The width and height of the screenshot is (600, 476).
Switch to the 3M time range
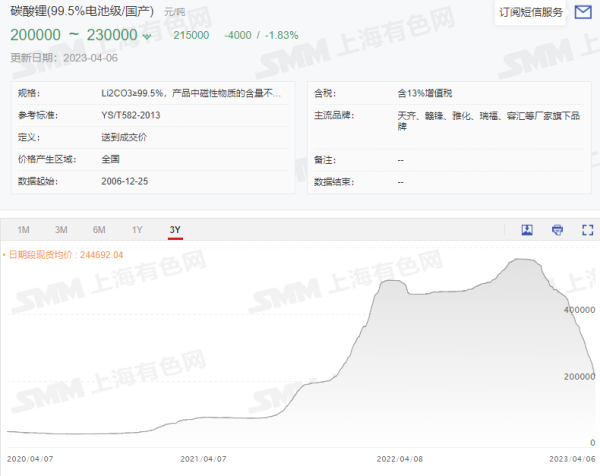(61, 230)
